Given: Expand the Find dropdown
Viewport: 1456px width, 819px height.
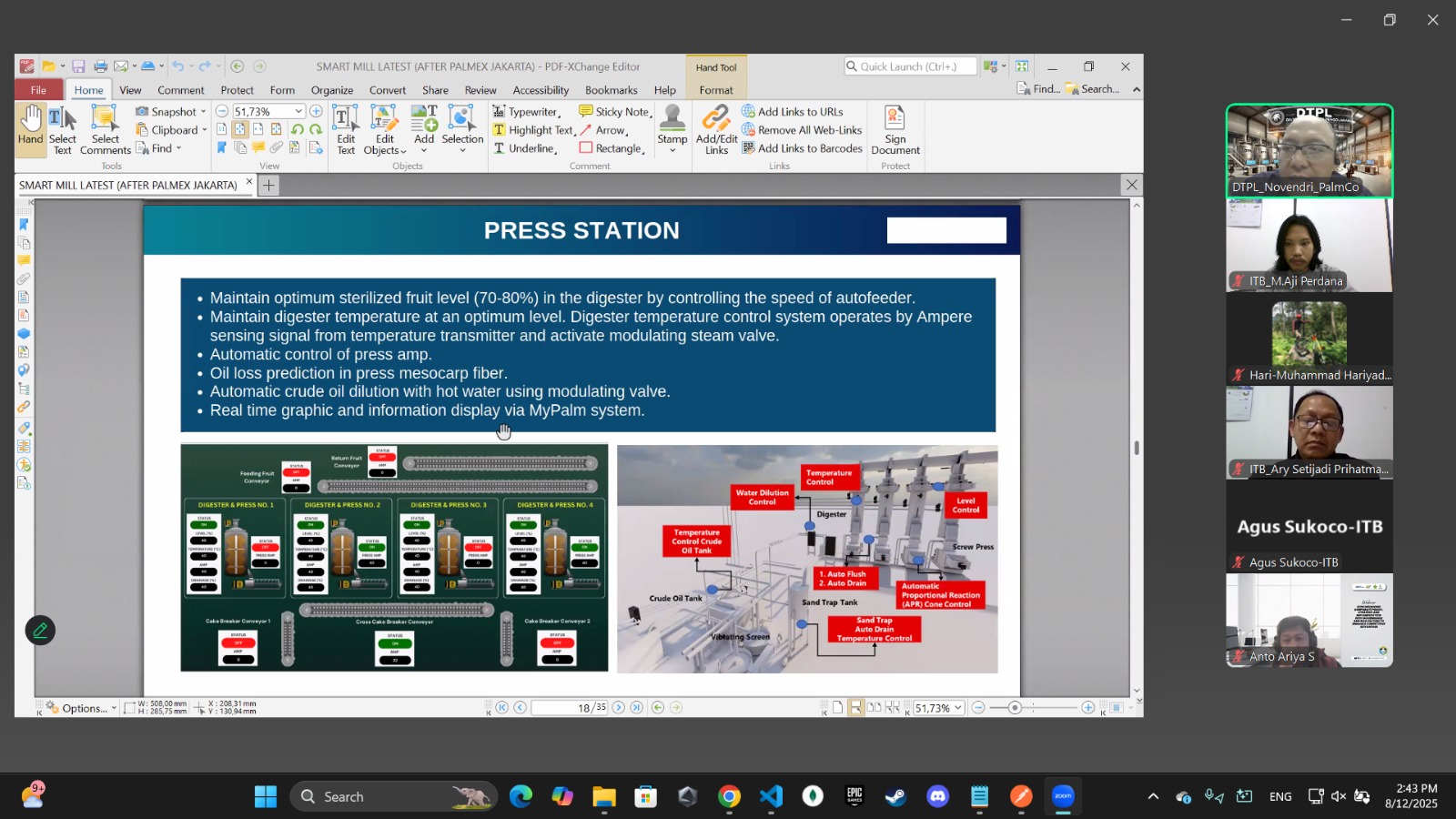Looking at the screenshot, I should pyautogui.click(x=179, y=148).
